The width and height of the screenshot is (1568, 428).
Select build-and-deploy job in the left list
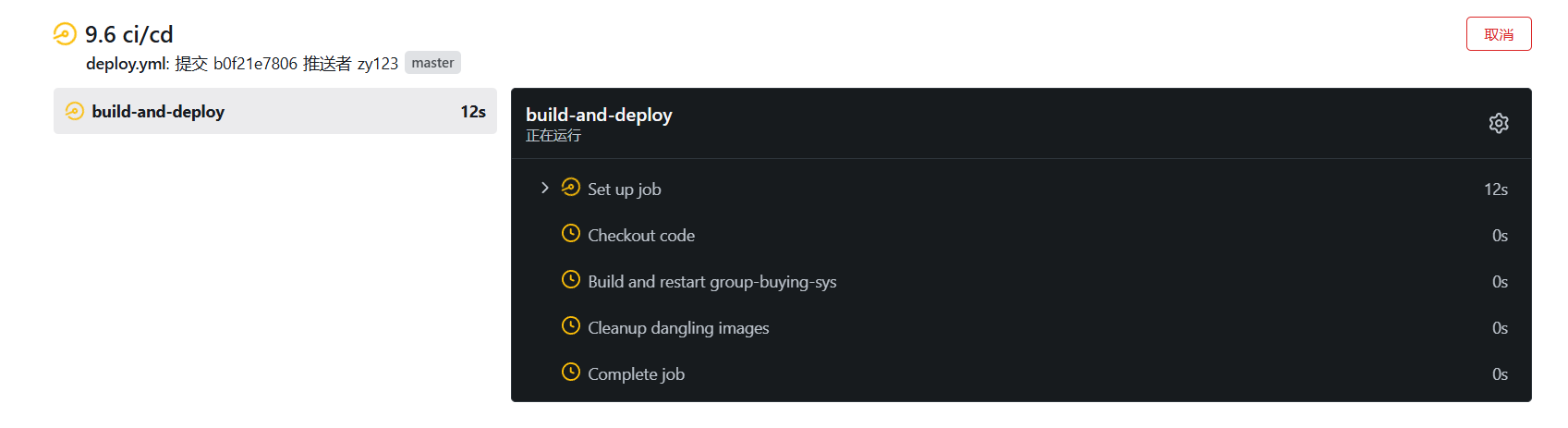point(275,111)
